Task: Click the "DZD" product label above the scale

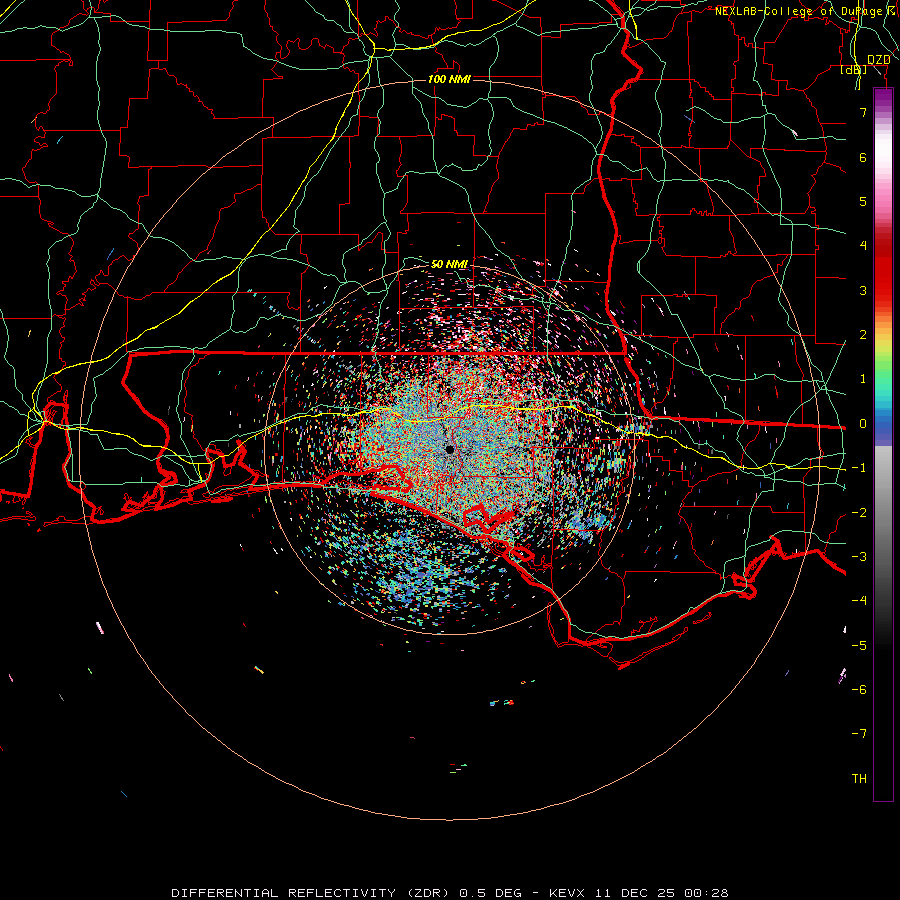Action: pyautogui.click(x=878, y=59)
